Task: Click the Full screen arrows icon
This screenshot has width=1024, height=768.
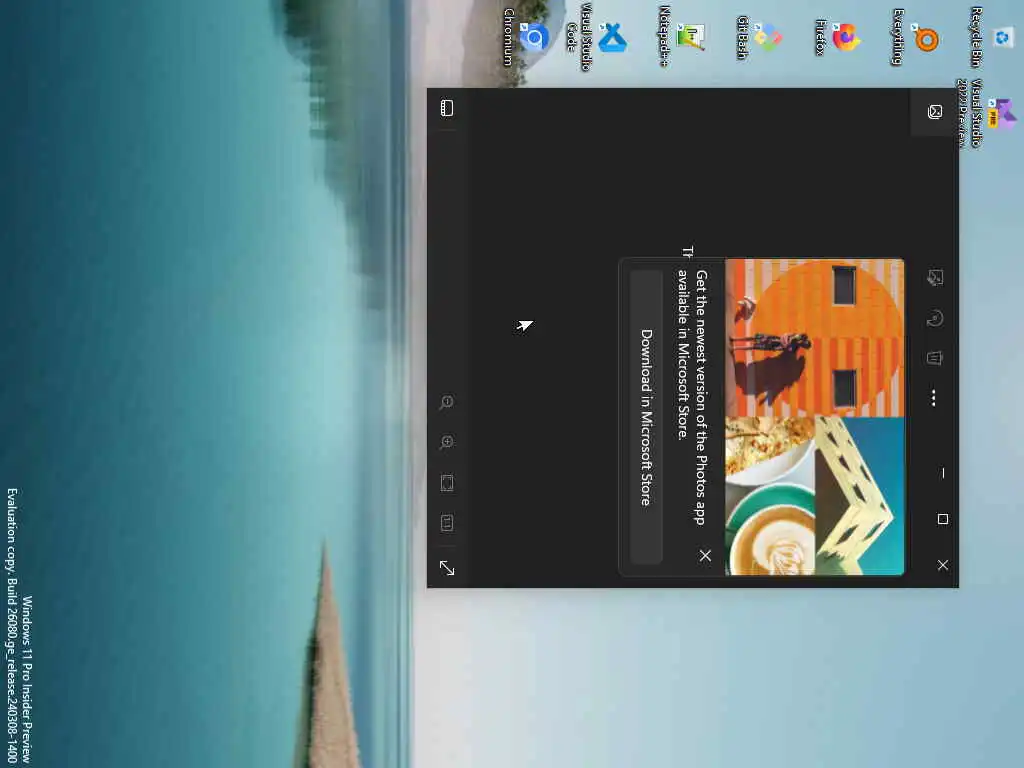Action: point(447,568)
